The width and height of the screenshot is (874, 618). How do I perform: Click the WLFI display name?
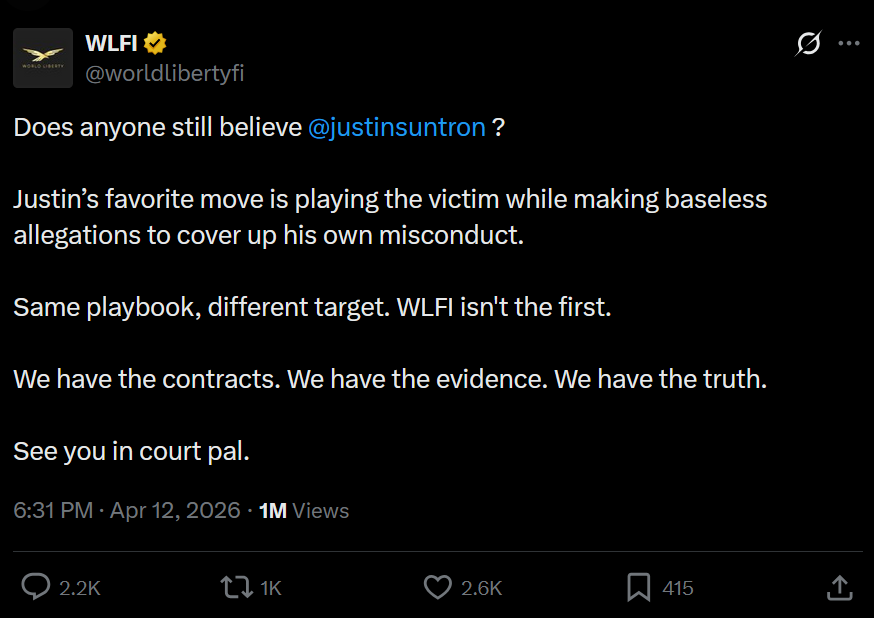coord(111,43)
